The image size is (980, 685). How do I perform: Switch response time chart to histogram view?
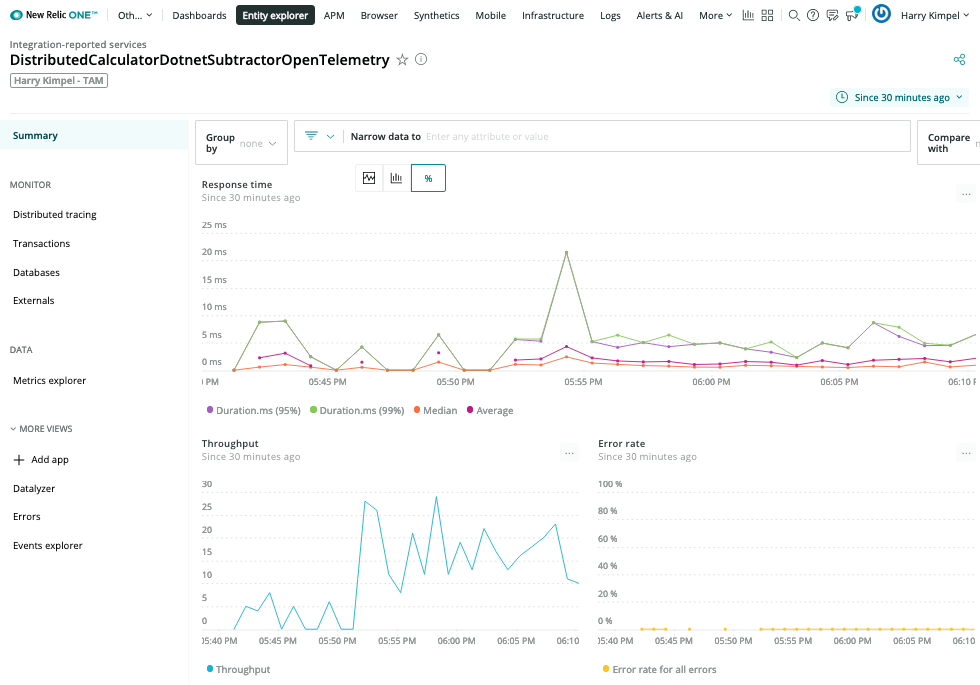tap(397, 178)
